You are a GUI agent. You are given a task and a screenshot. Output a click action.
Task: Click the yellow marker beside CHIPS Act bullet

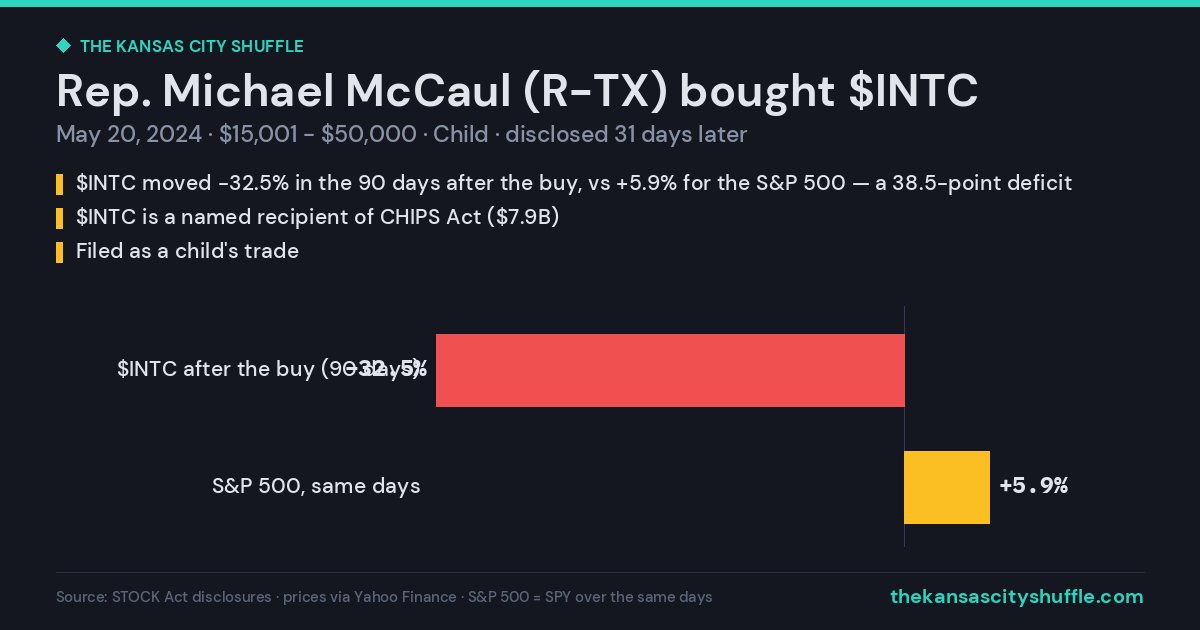pyautogui.click(x=59, y=218)
